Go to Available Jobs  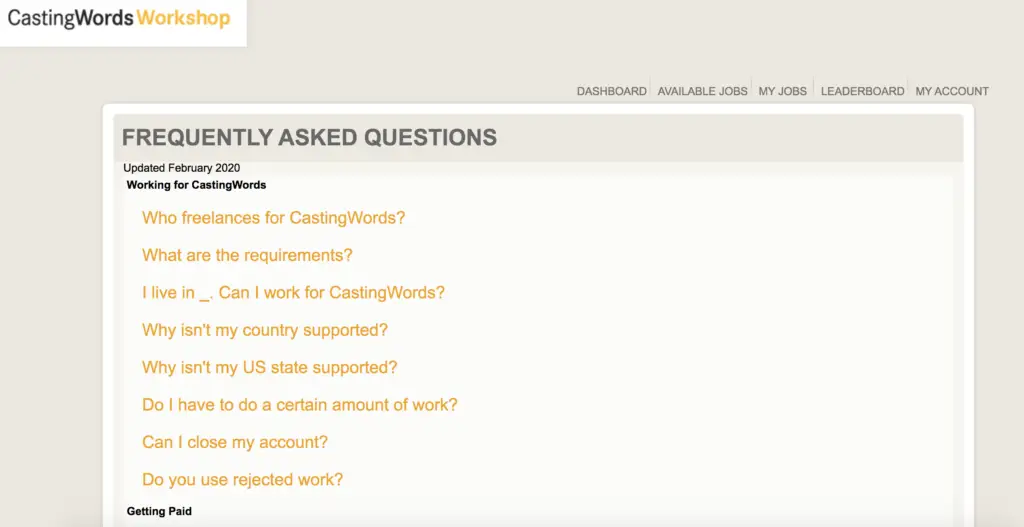tap(702, 91)
